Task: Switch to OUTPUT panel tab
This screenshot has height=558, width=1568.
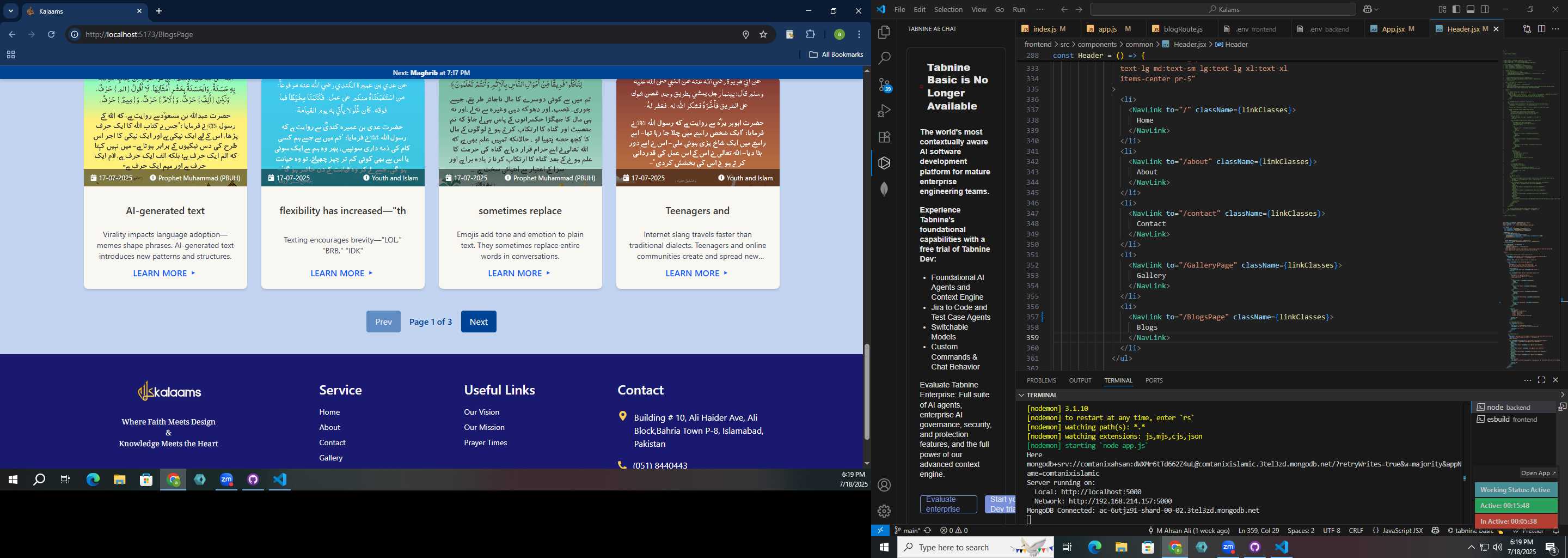Action: pos(1080,380)
